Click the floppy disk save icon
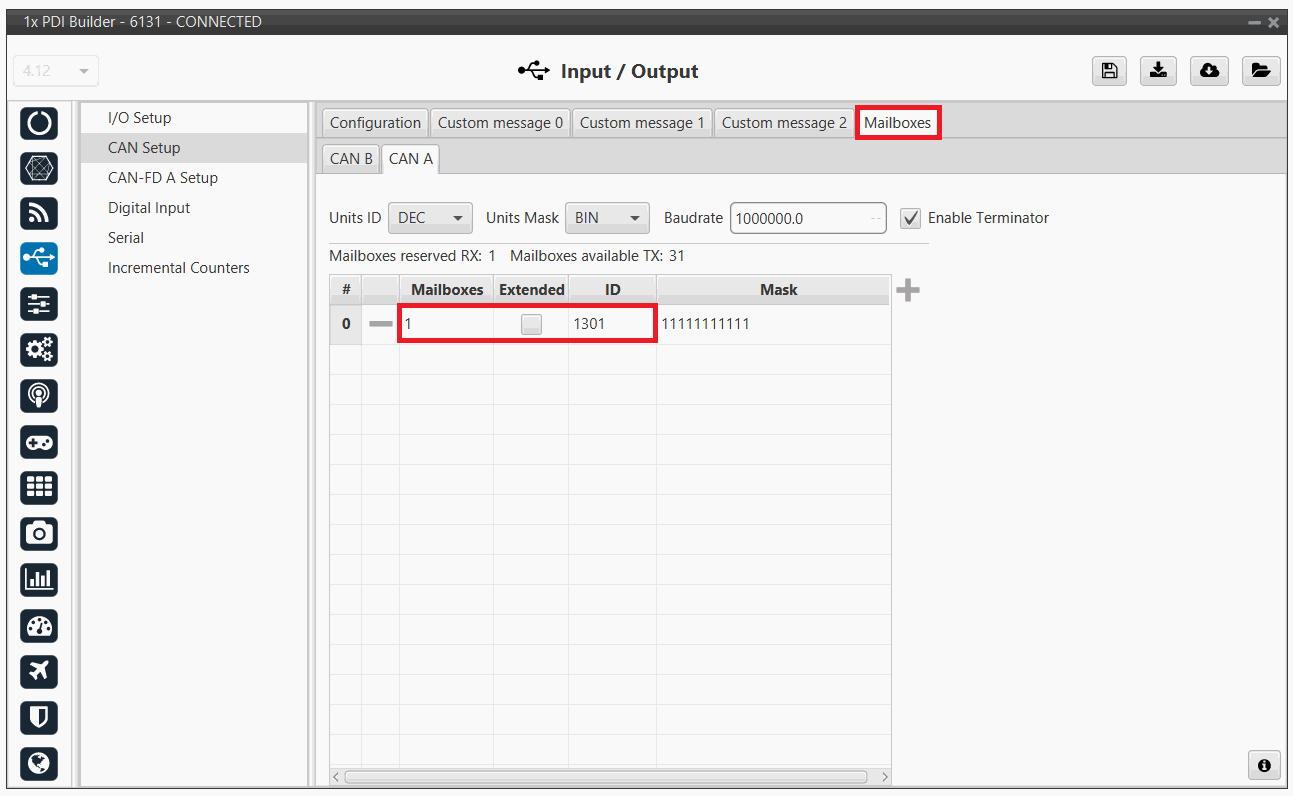 coord(1109,70)
